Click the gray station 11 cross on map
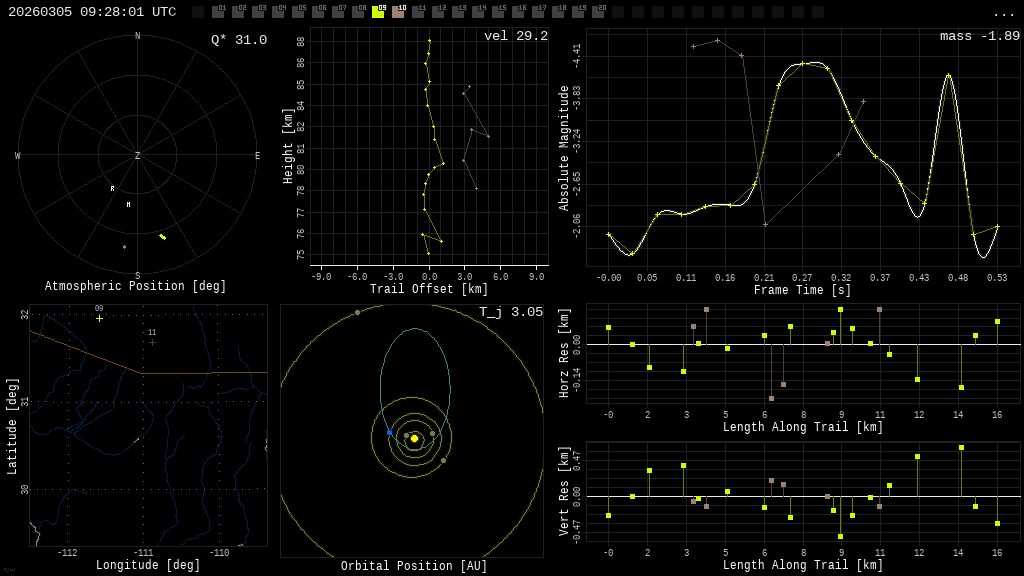Screen dimensions: 1024x576 [152, 342]
